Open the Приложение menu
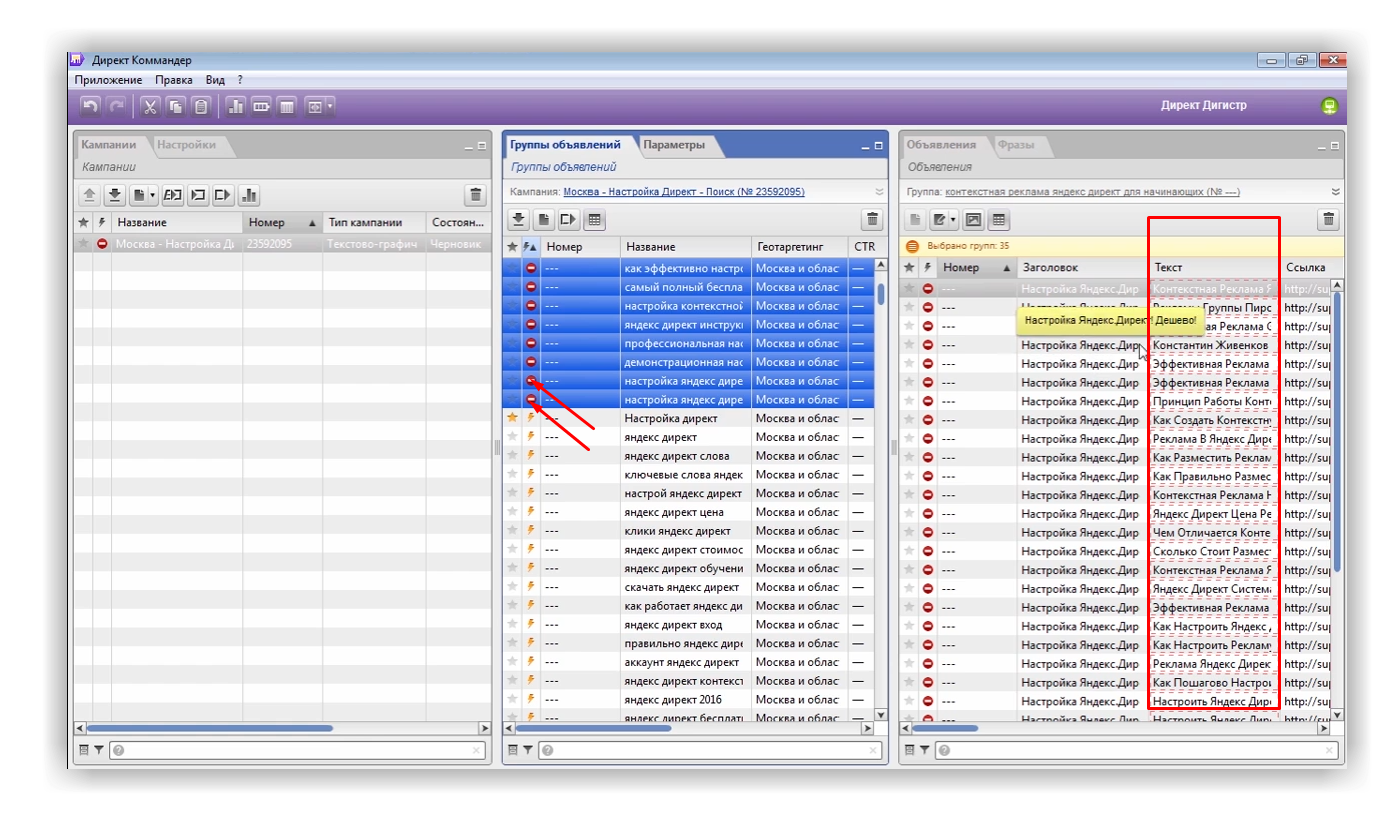The height and width of the screenshot is (820, 1400). pos(108,80)
